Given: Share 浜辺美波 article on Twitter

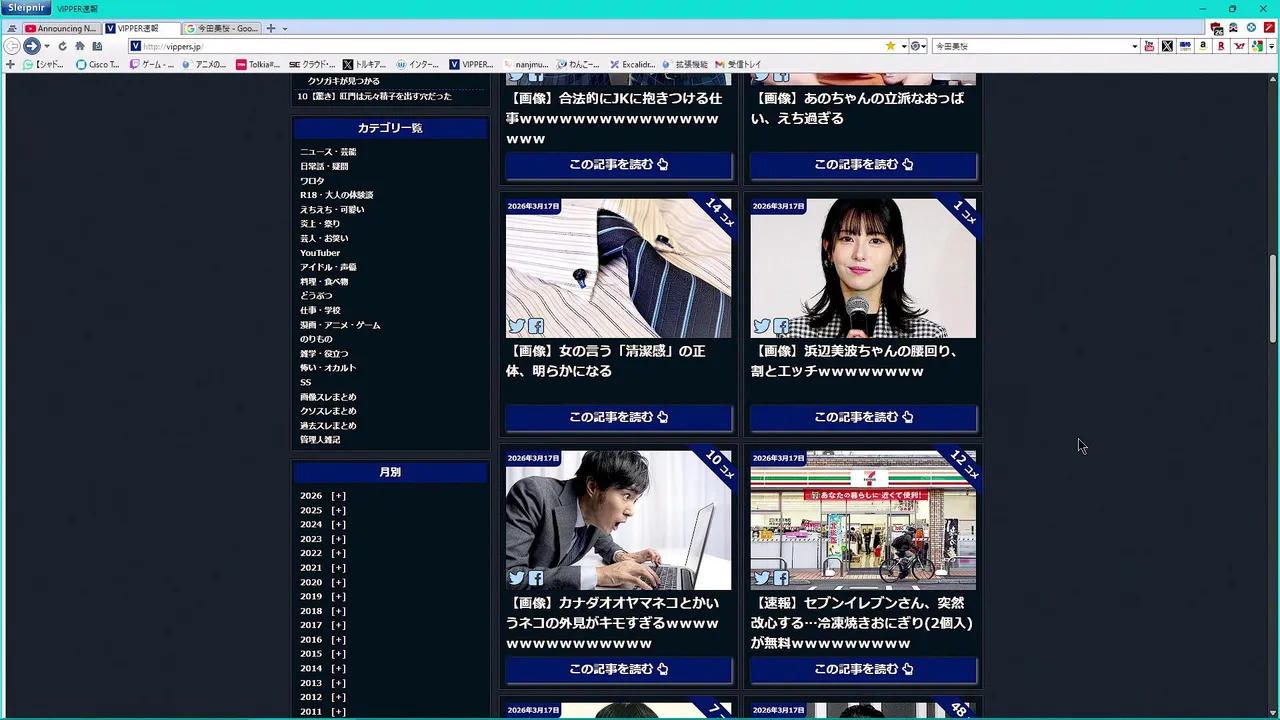Looking at the screenshot, I should point(762,326).
